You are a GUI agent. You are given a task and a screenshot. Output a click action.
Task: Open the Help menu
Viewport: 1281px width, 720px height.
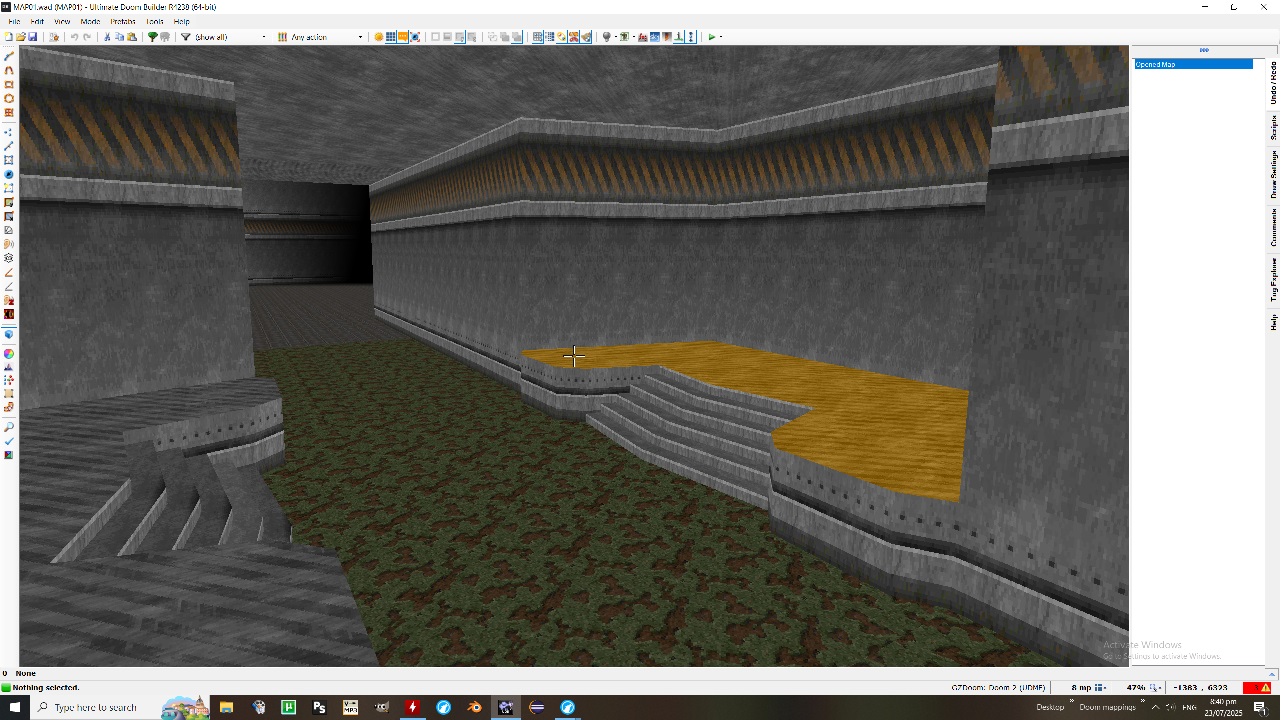pyautogui.click(x=182, y=21)
